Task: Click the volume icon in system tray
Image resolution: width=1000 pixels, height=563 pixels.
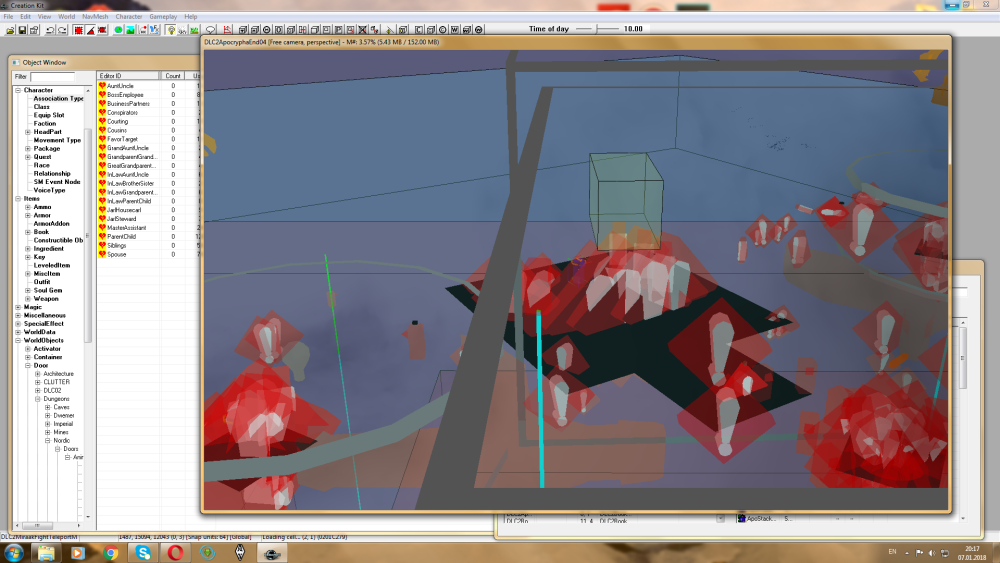Action: click(x=932, y=553)
